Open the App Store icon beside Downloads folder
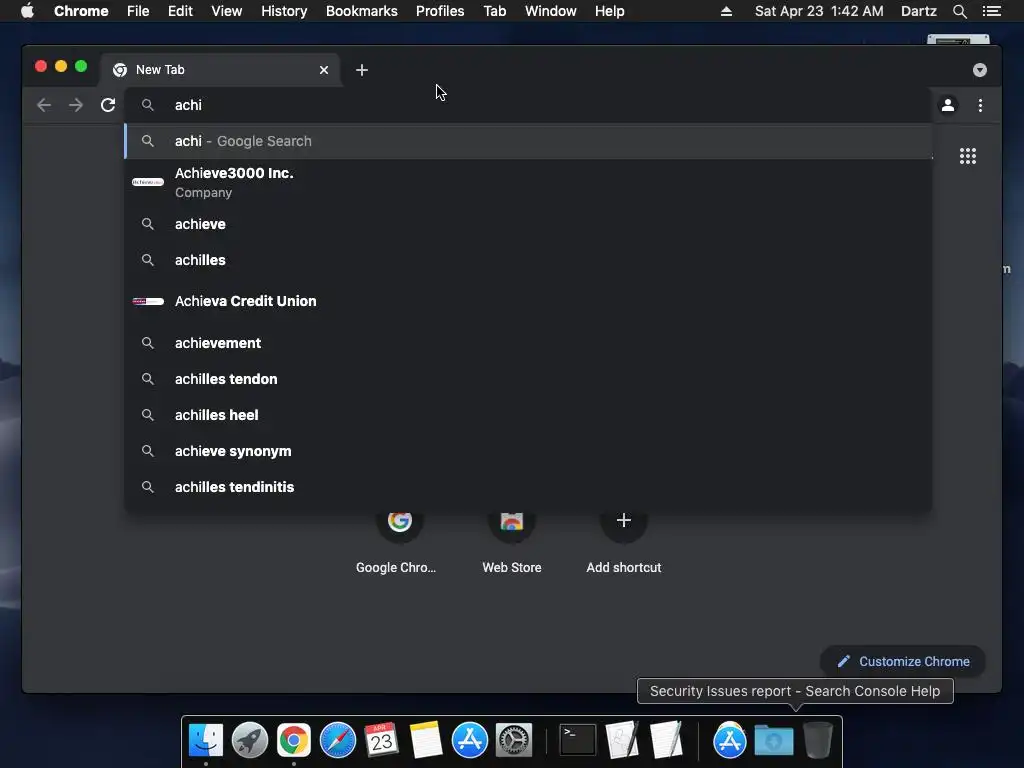This screenshot has height=768, width=1024. coord(729,740)
